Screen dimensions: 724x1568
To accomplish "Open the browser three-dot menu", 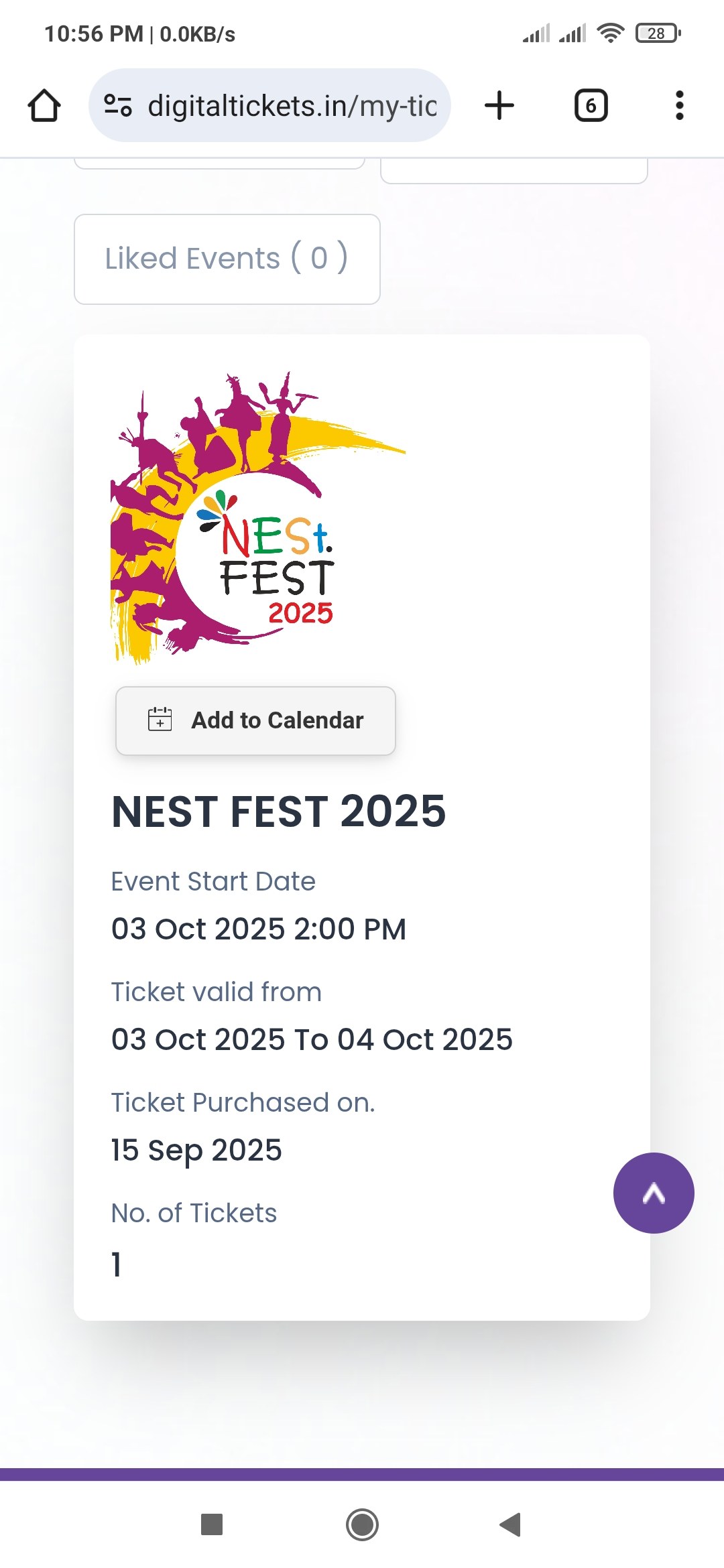I will coord(679,106).
